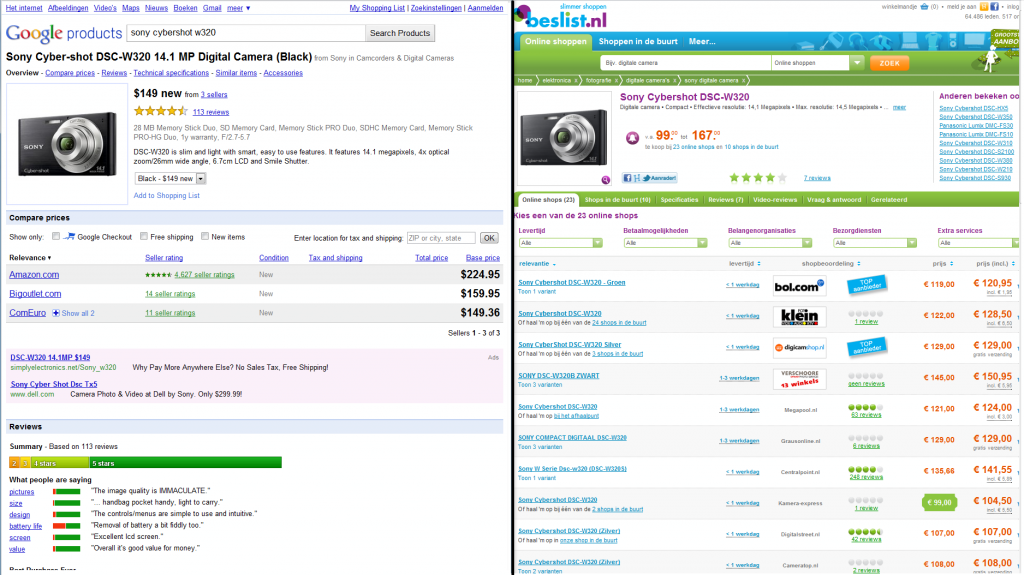Switch to the Specificaties tab
The height and width of the screenshot is (575, 1024).
pyautogui.click(x=679, y=200)
